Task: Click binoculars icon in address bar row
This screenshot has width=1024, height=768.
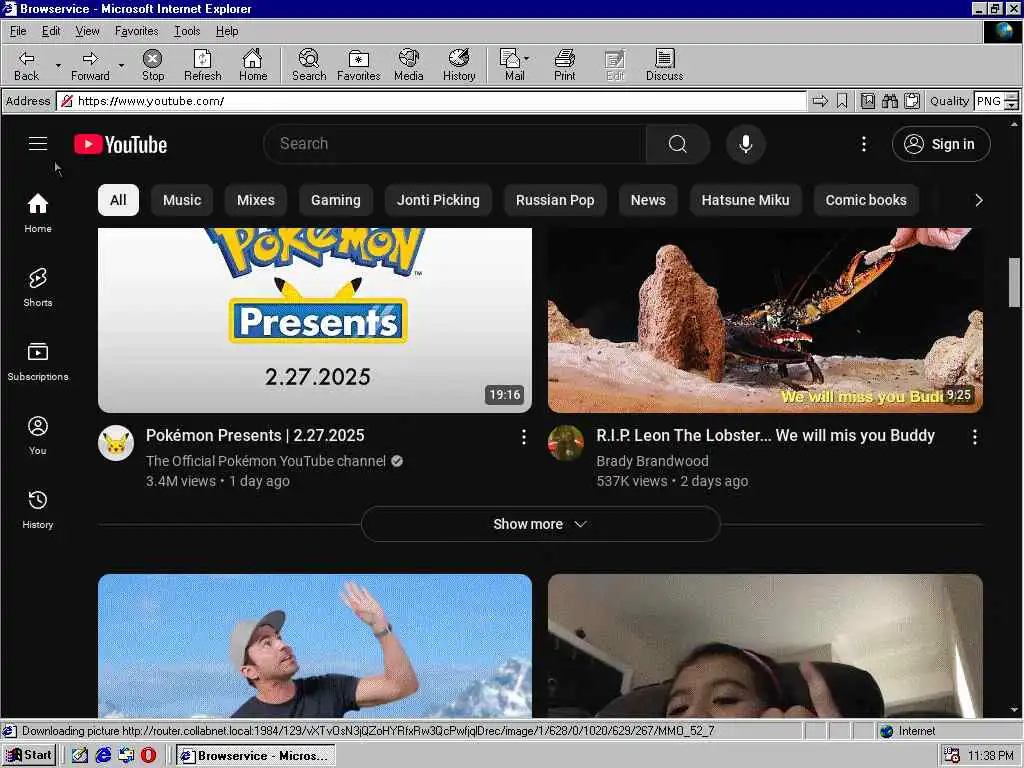Action: [x=889, y=101]
